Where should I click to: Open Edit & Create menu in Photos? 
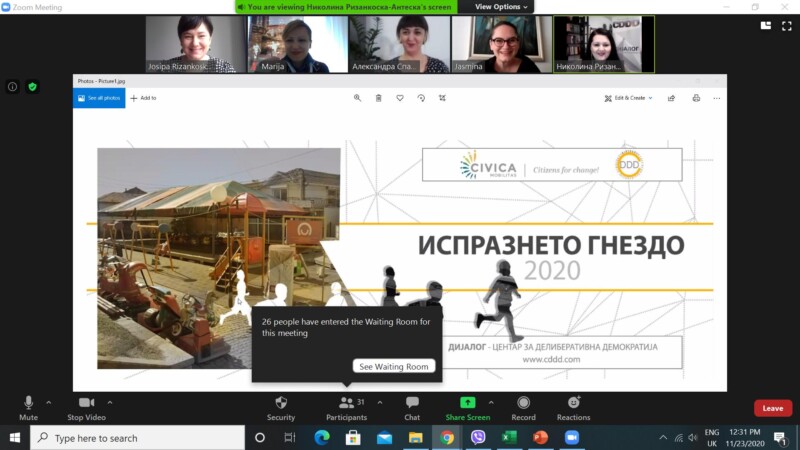click(629, 98)
